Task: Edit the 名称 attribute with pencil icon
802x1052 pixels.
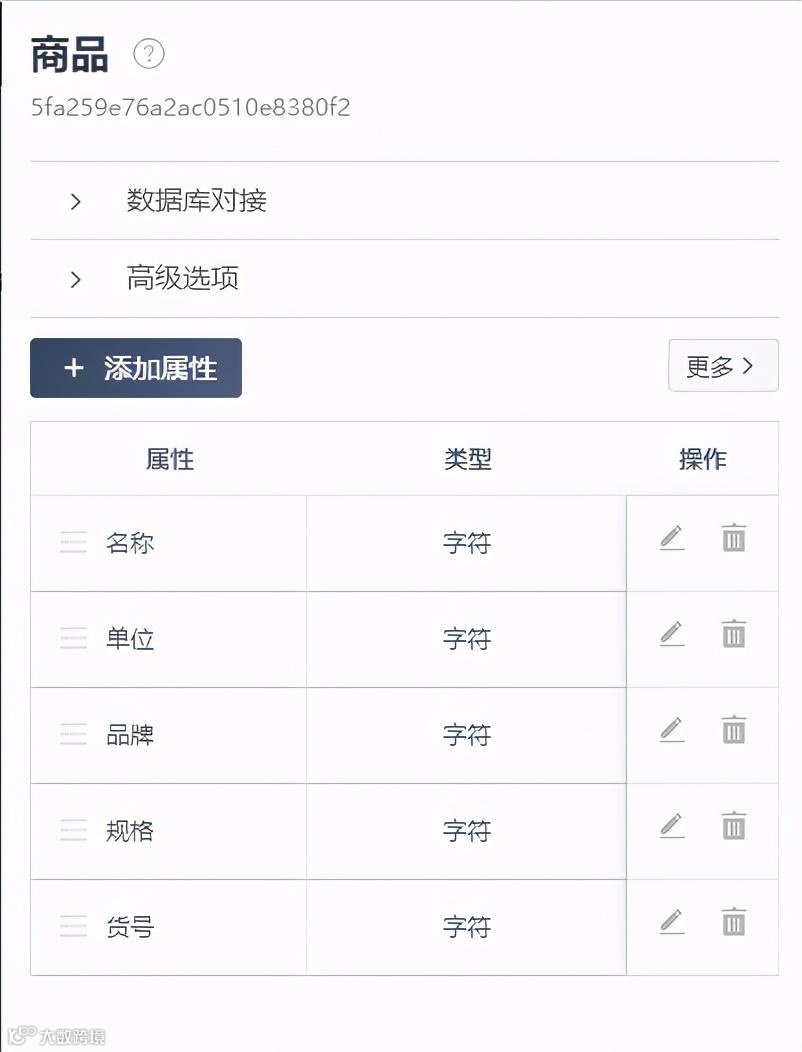Action: point(672,538)
